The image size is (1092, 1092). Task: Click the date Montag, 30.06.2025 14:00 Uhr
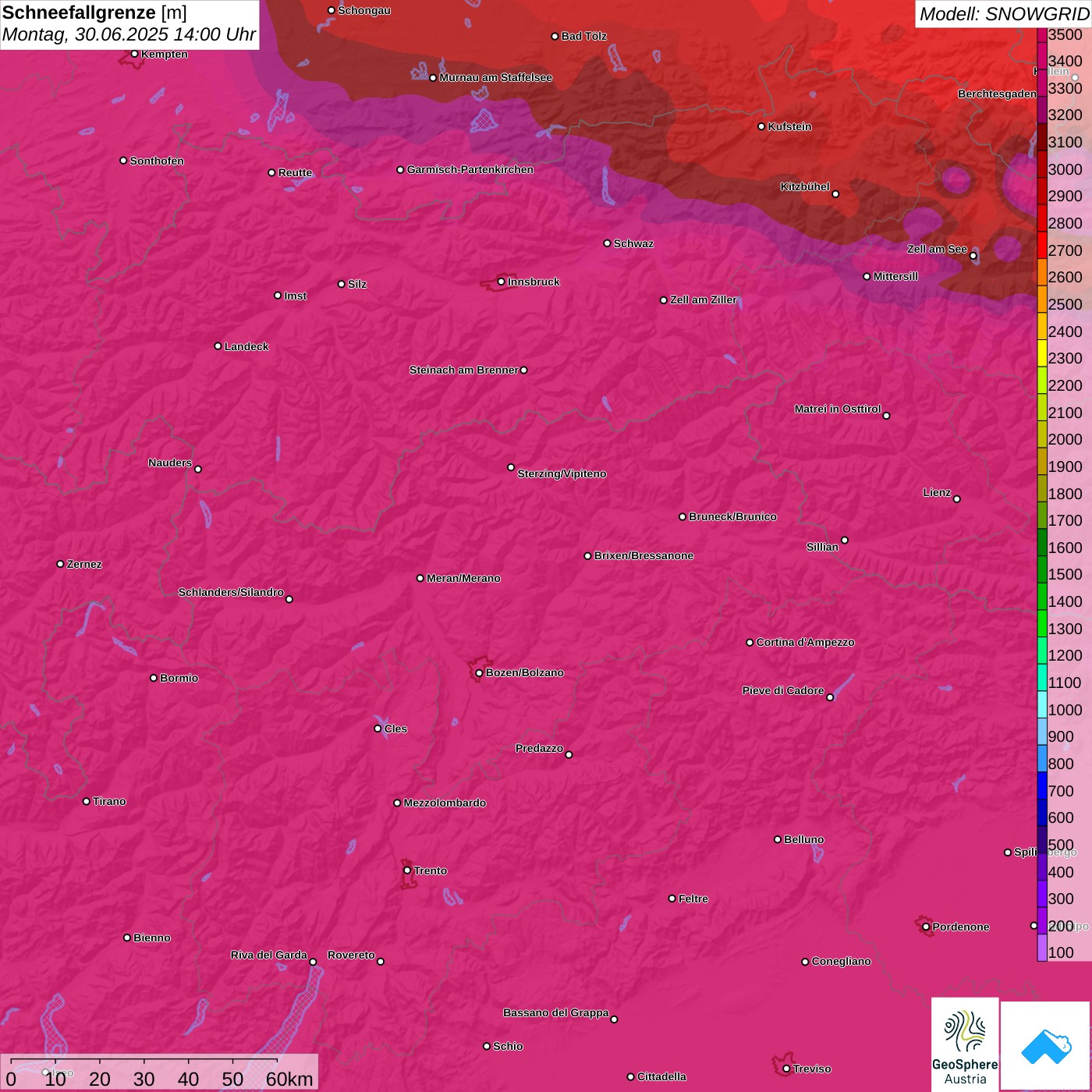pyautogui.click(x=129, y=34)
